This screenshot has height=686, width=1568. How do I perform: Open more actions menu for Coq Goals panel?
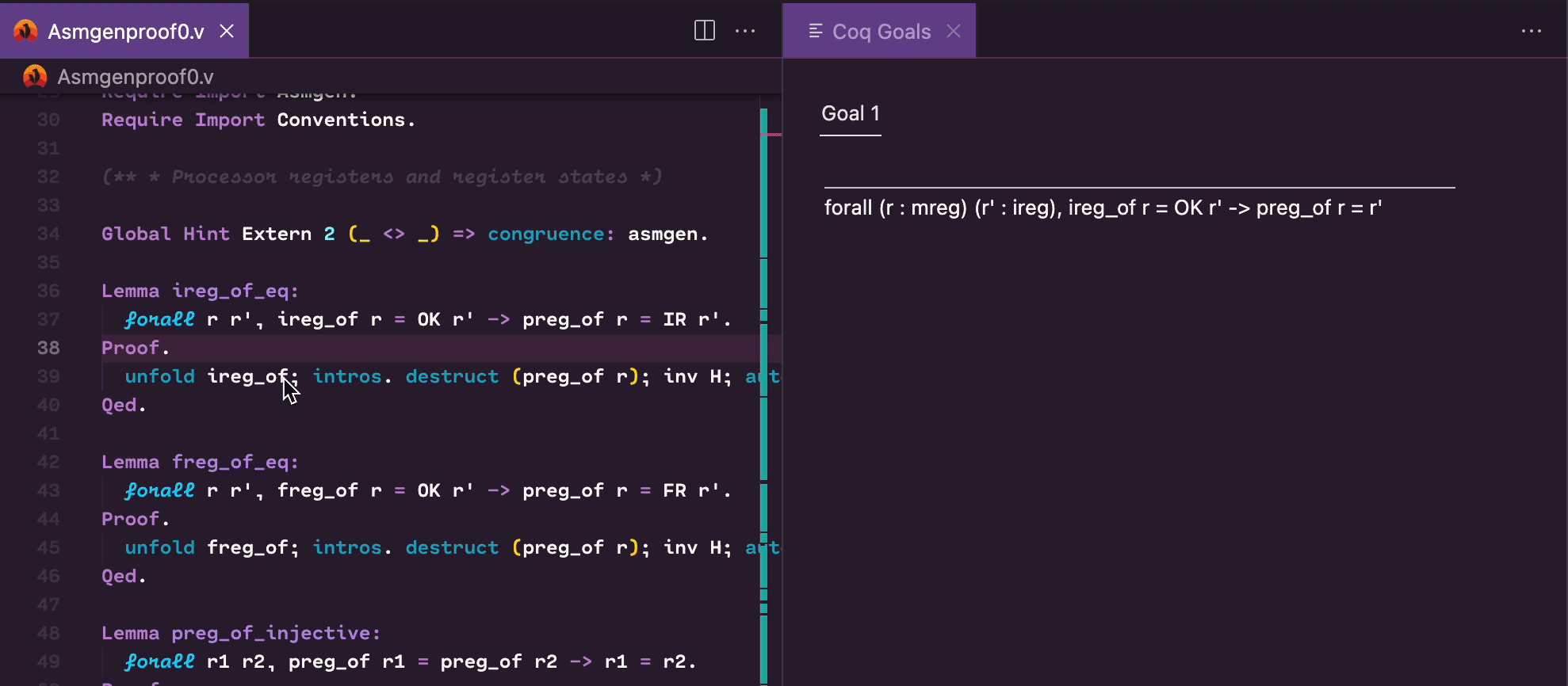coord(1532,31)
